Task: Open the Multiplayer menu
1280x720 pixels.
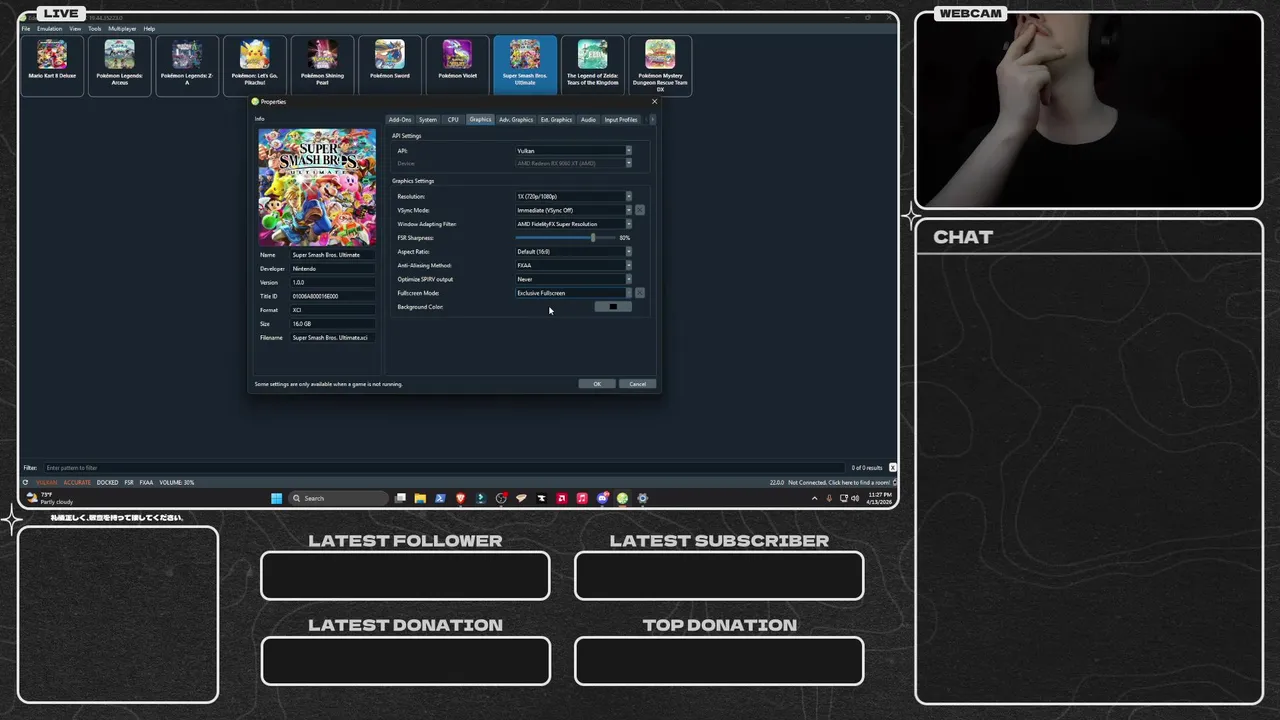Action: [x=122, y=29]
